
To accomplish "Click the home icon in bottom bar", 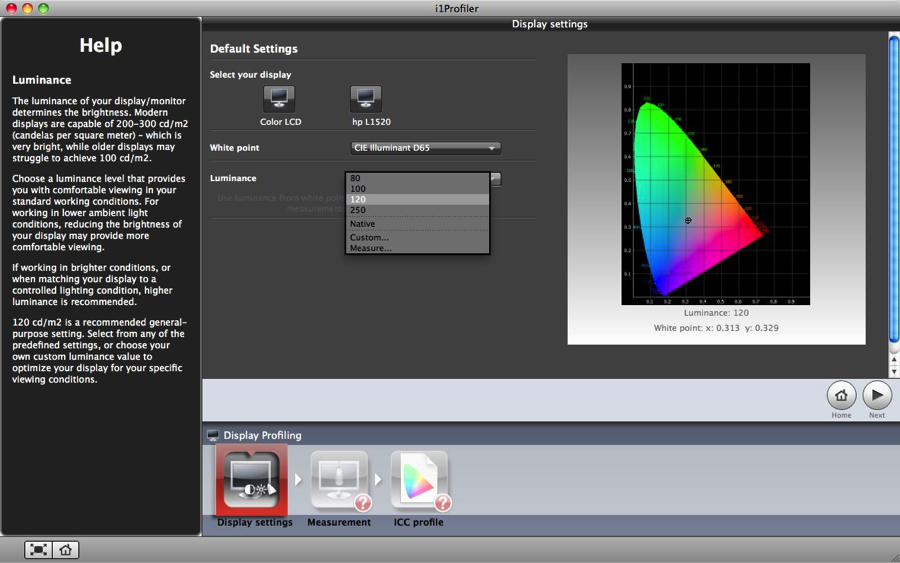I will click(66, 550).
